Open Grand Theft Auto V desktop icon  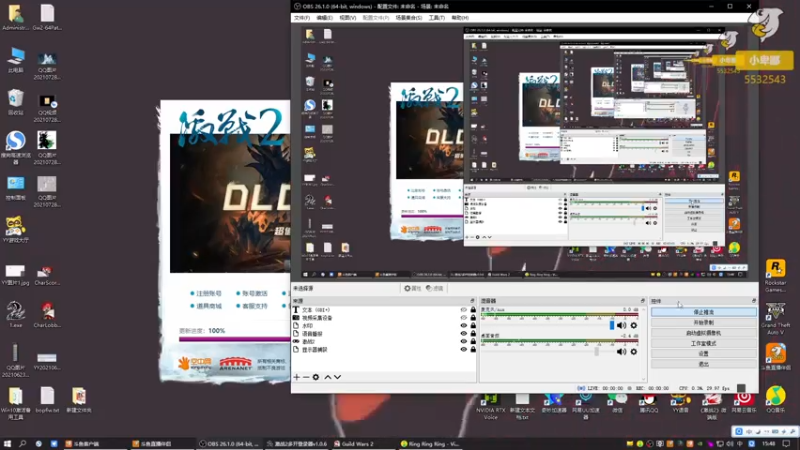(x=775, y=319)
